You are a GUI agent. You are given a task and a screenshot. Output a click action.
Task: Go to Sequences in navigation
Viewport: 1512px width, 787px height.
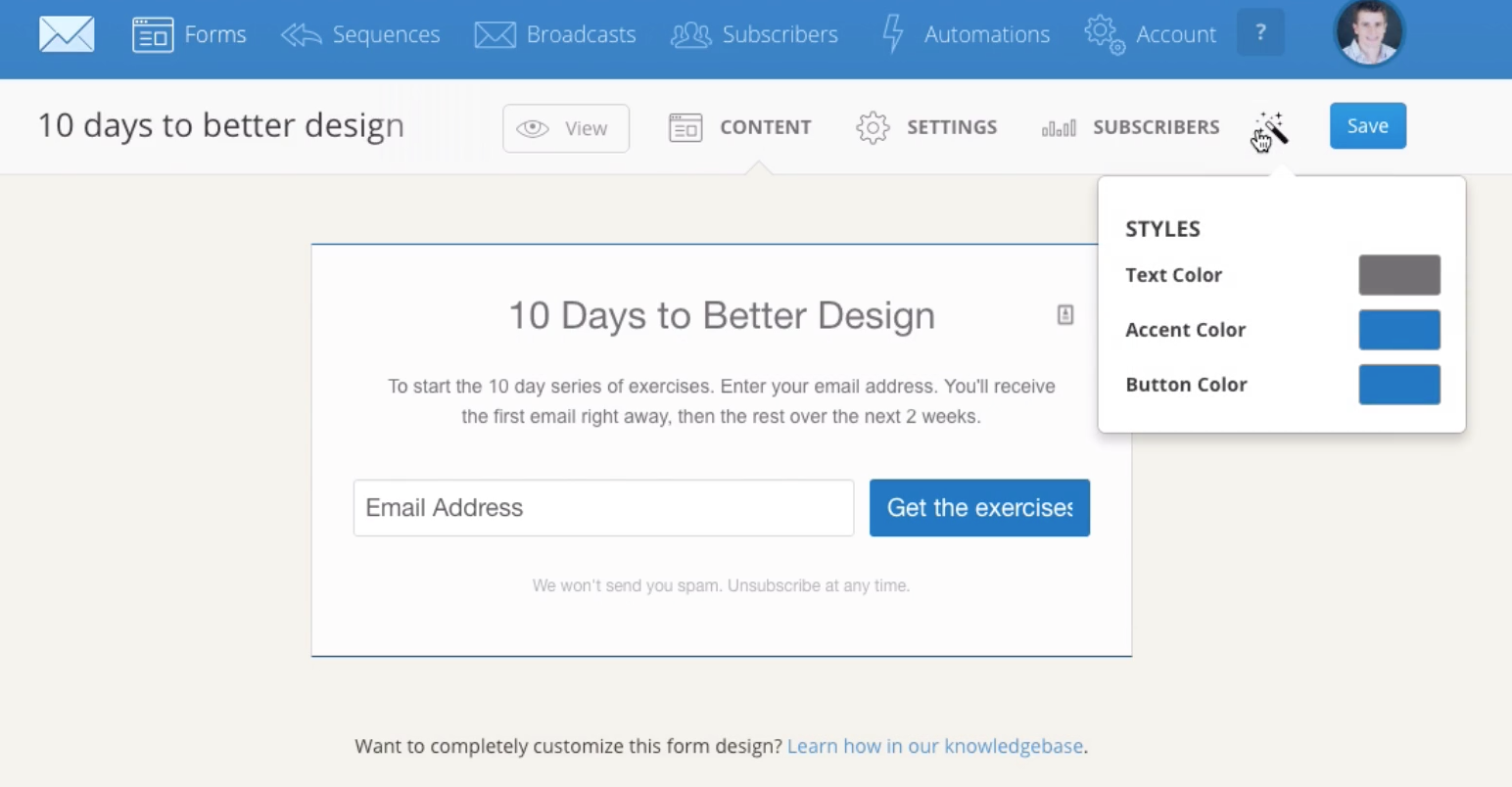[x=360, y=34]
